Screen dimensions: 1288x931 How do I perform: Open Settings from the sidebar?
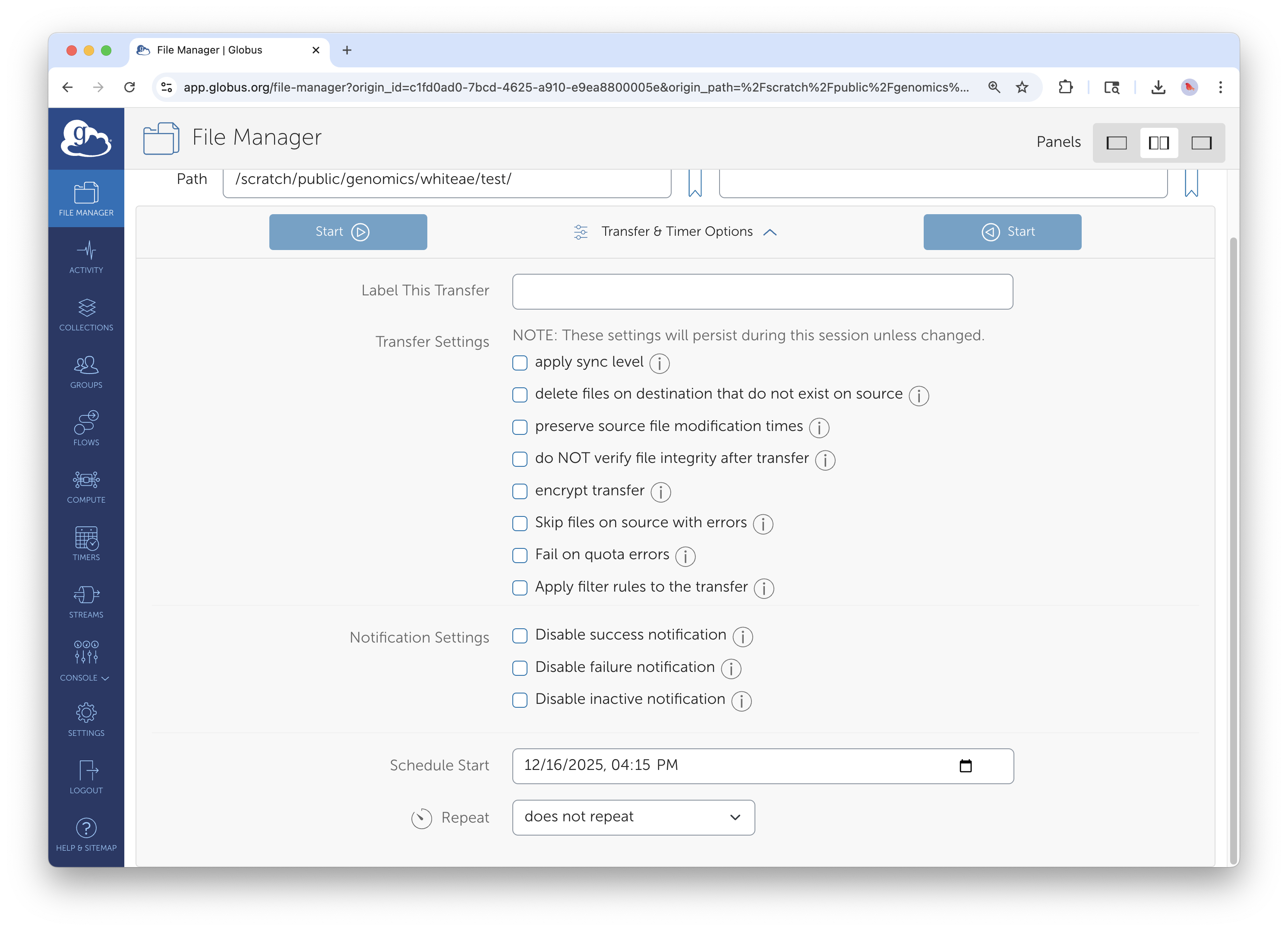pos(86,719)
